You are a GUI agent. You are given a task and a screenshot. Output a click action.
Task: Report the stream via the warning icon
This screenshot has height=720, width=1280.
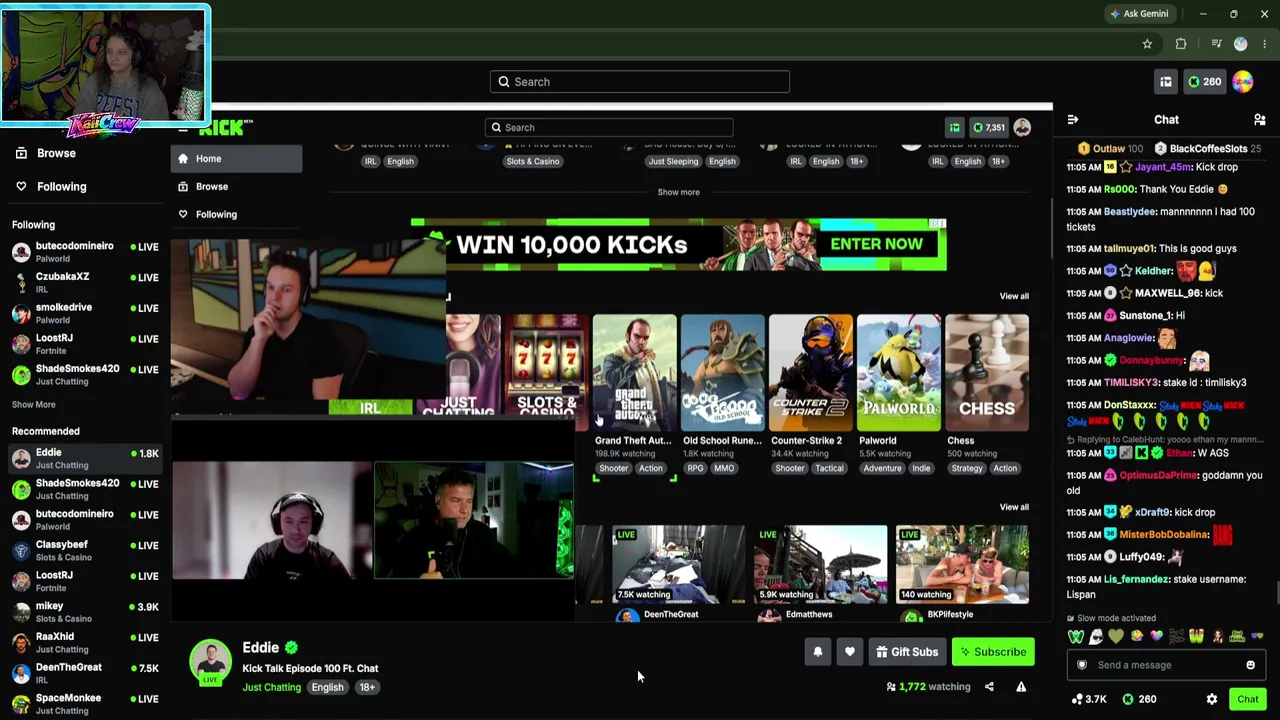pyautogui.click(x=1021, y=687)
